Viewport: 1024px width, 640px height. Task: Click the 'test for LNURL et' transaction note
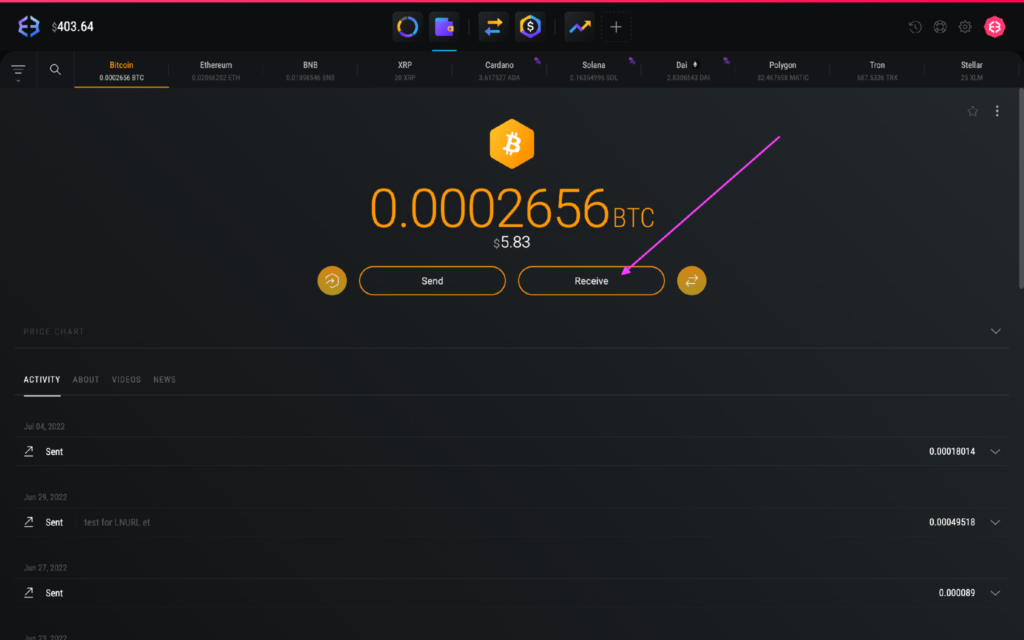(x=117, y=522)
